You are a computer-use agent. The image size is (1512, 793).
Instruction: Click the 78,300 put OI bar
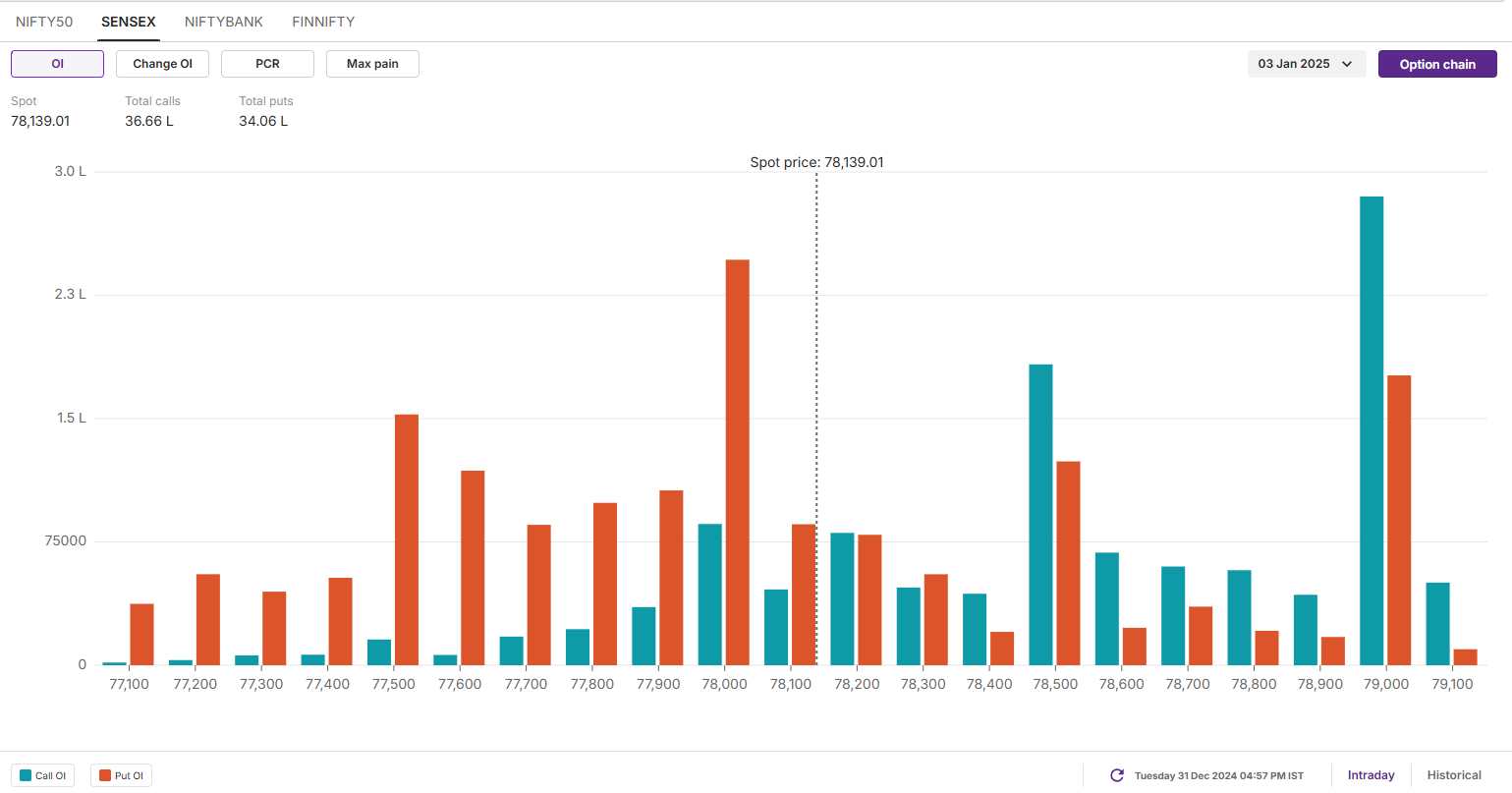pyautogui.click(x=936, y=620)
